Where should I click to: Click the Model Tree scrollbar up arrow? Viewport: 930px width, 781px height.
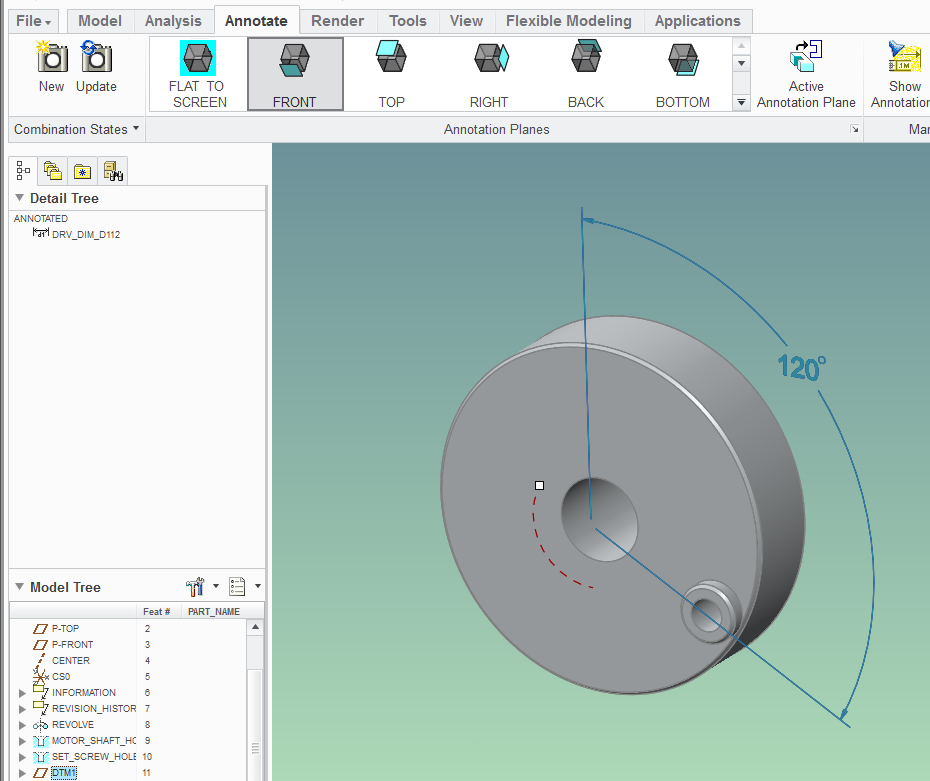click(255, 627)
